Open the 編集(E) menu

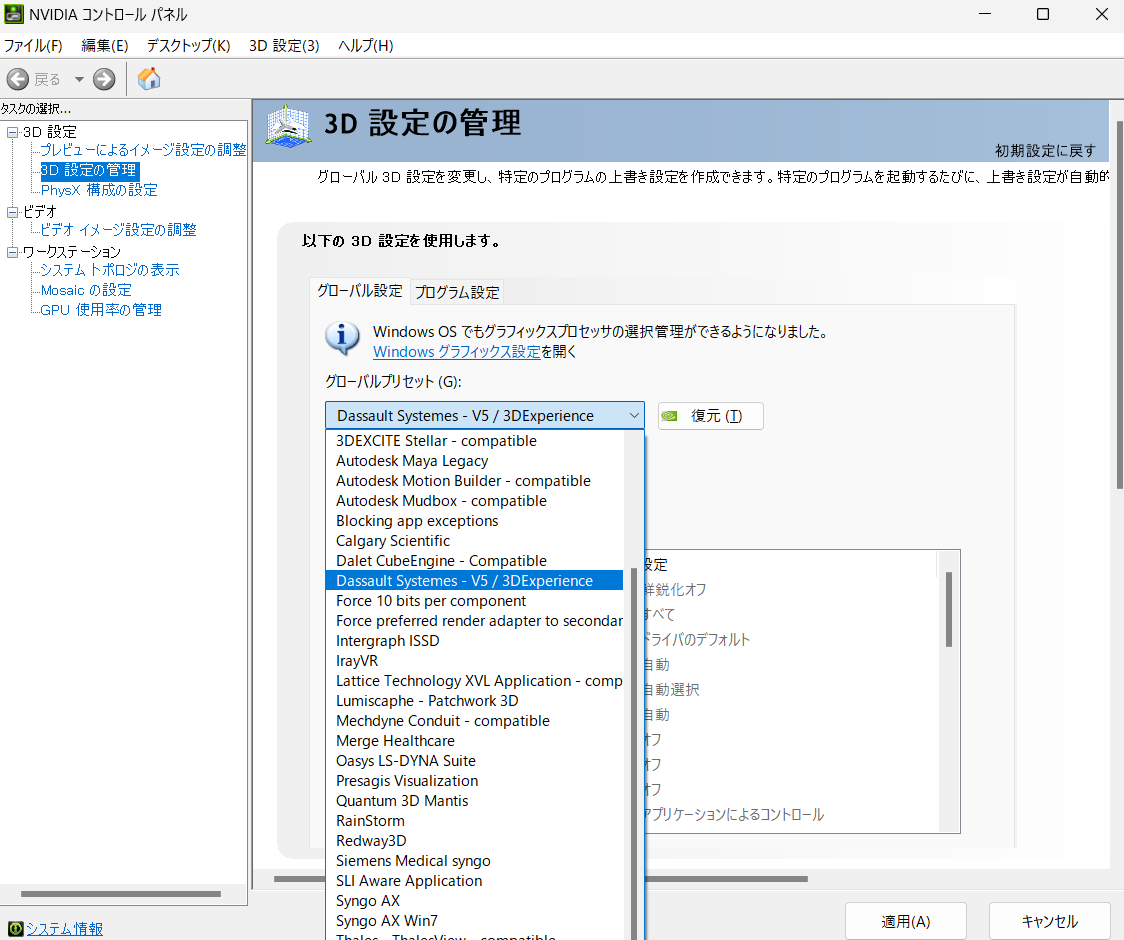tap(105, 46)
